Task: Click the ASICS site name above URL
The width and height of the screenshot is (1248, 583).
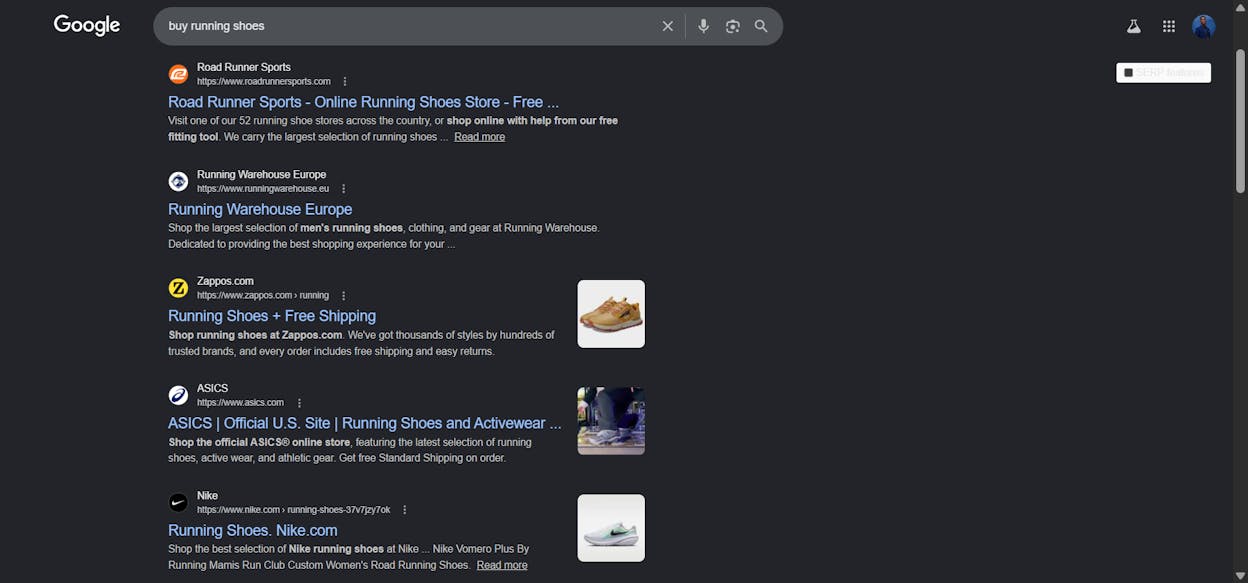Action: [212, 388]
